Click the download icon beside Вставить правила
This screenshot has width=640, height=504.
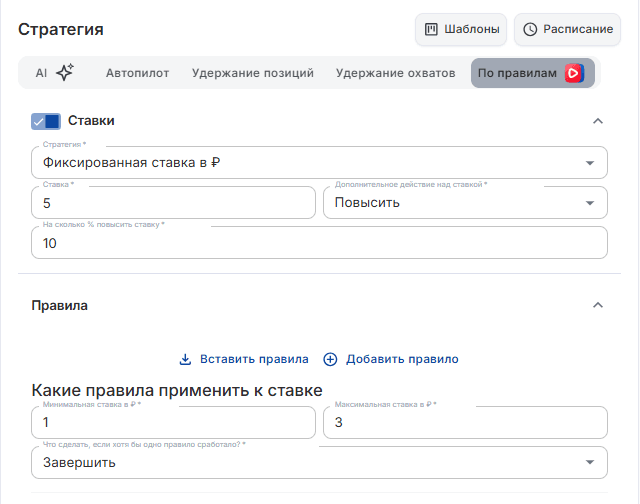coord(185,359)
